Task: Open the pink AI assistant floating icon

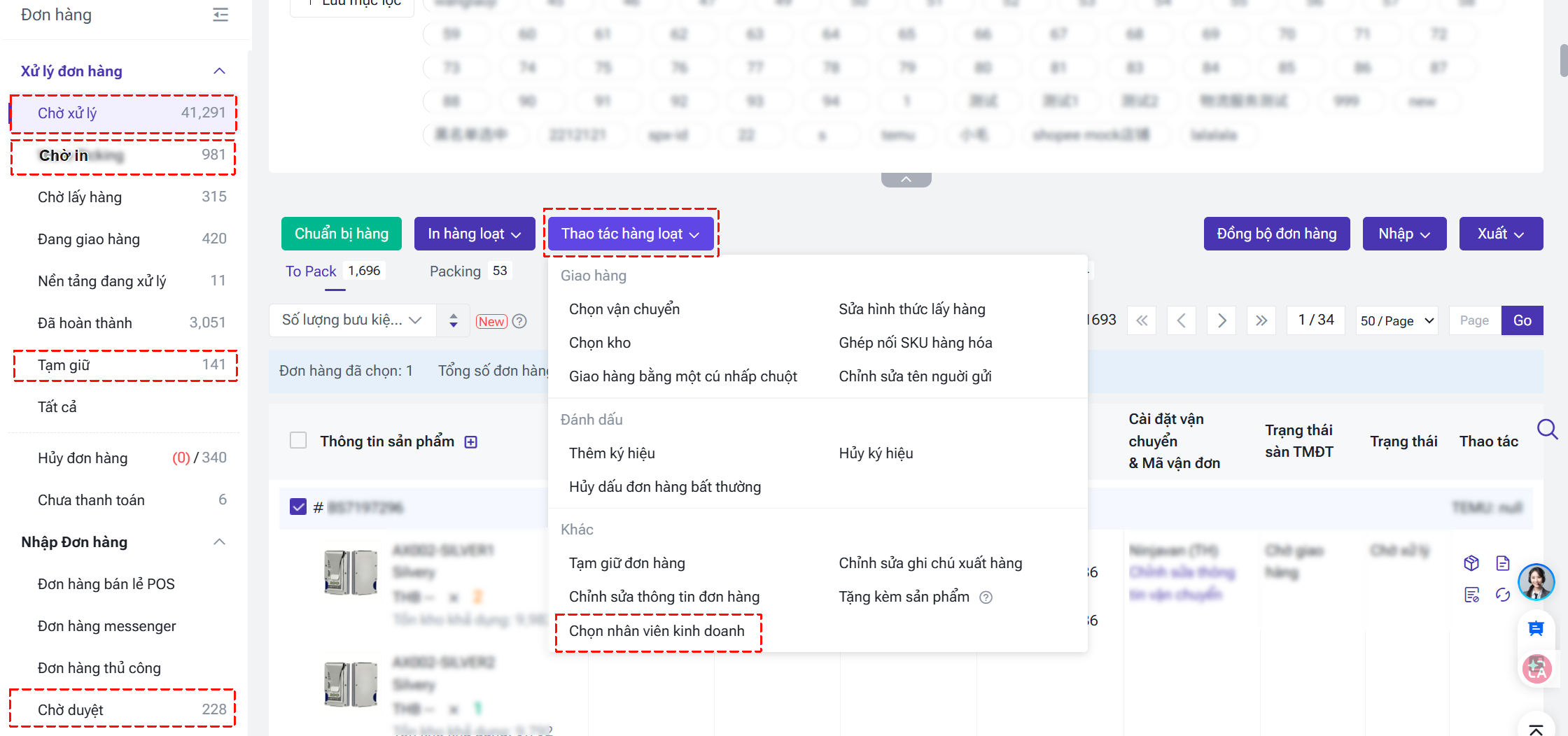Action: [1536, 669]
